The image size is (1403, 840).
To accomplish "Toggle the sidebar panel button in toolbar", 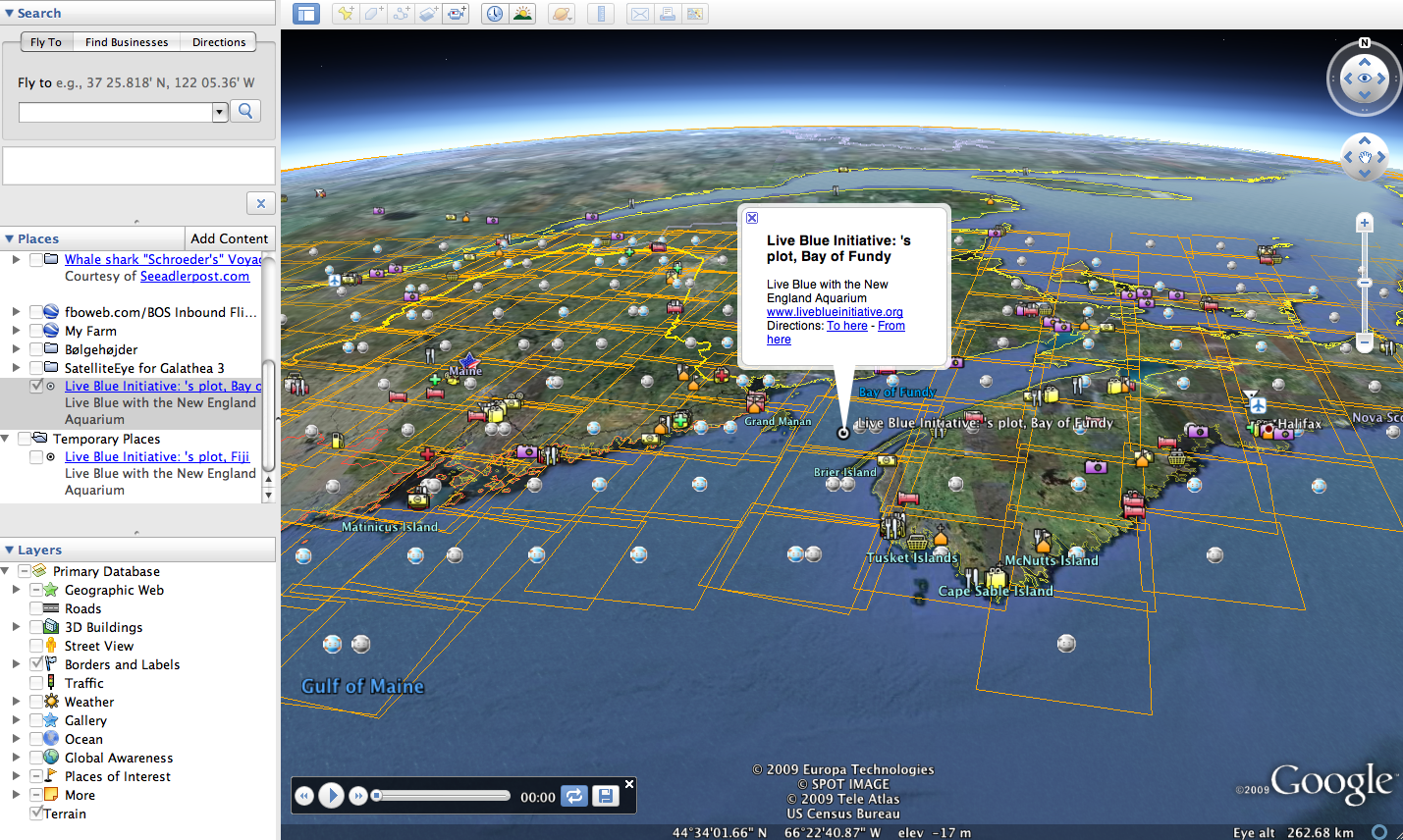I will 306,14.
